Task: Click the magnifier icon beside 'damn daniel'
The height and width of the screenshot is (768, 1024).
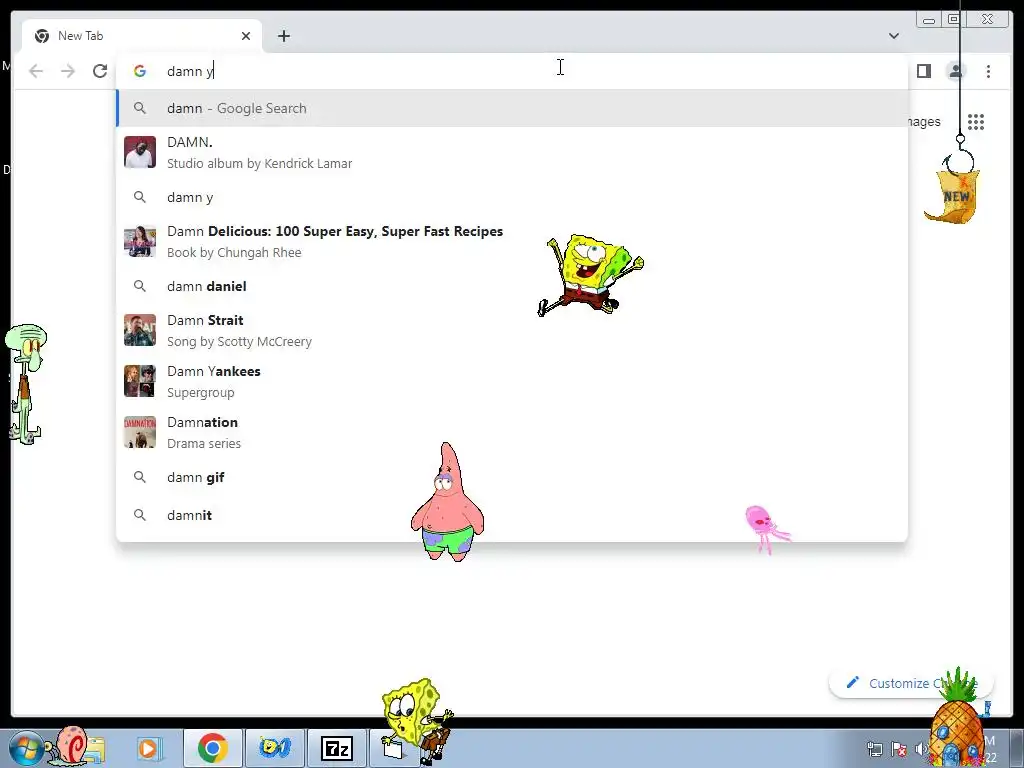Action: point(140,286)
